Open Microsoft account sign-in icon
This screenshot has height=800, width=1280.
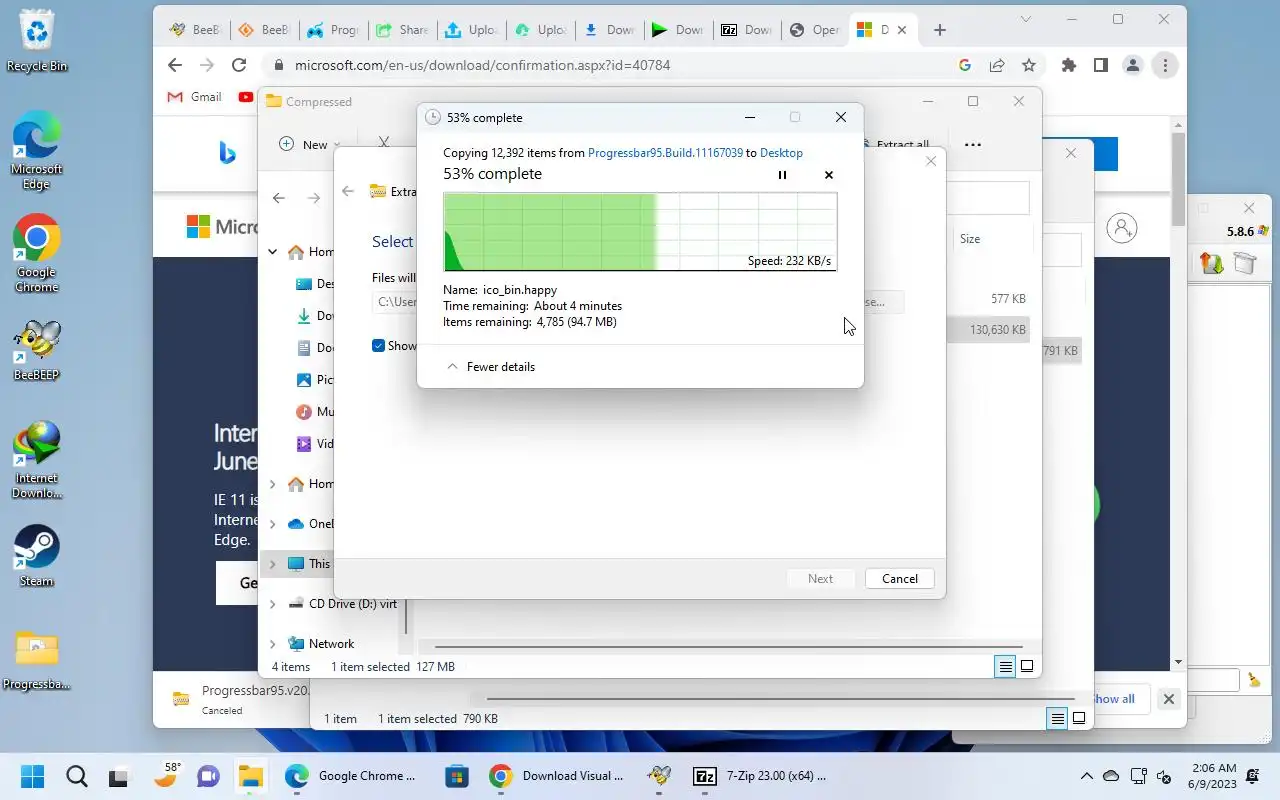tap(1122, 228)
